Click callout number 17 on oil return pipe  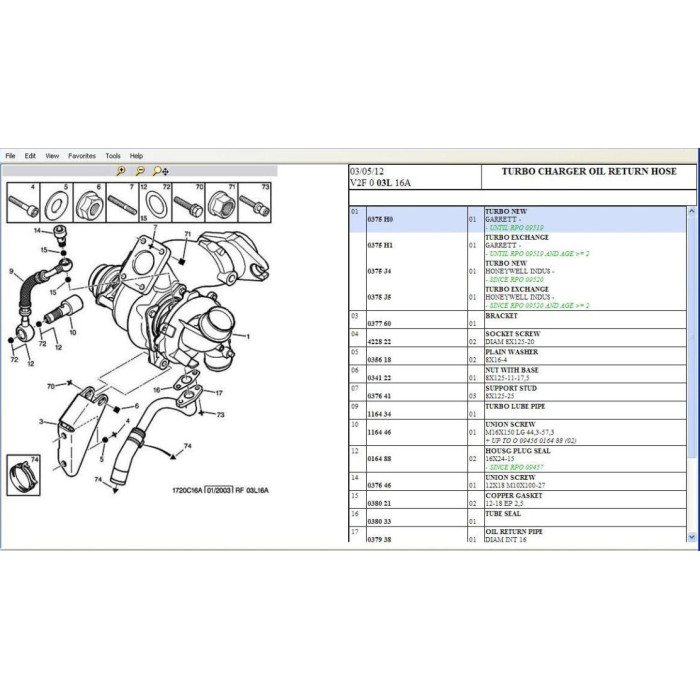click(x=219, y=393)
